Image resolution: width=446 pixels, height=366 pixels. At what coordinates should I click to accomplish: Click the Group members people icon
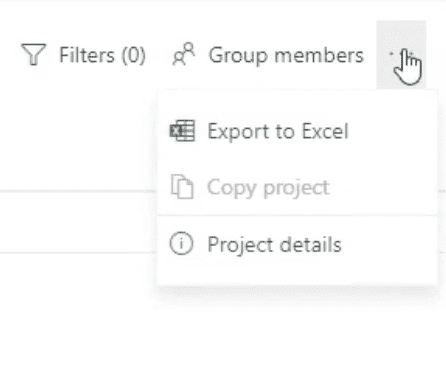pyautogui.click(x=184, y=54)
